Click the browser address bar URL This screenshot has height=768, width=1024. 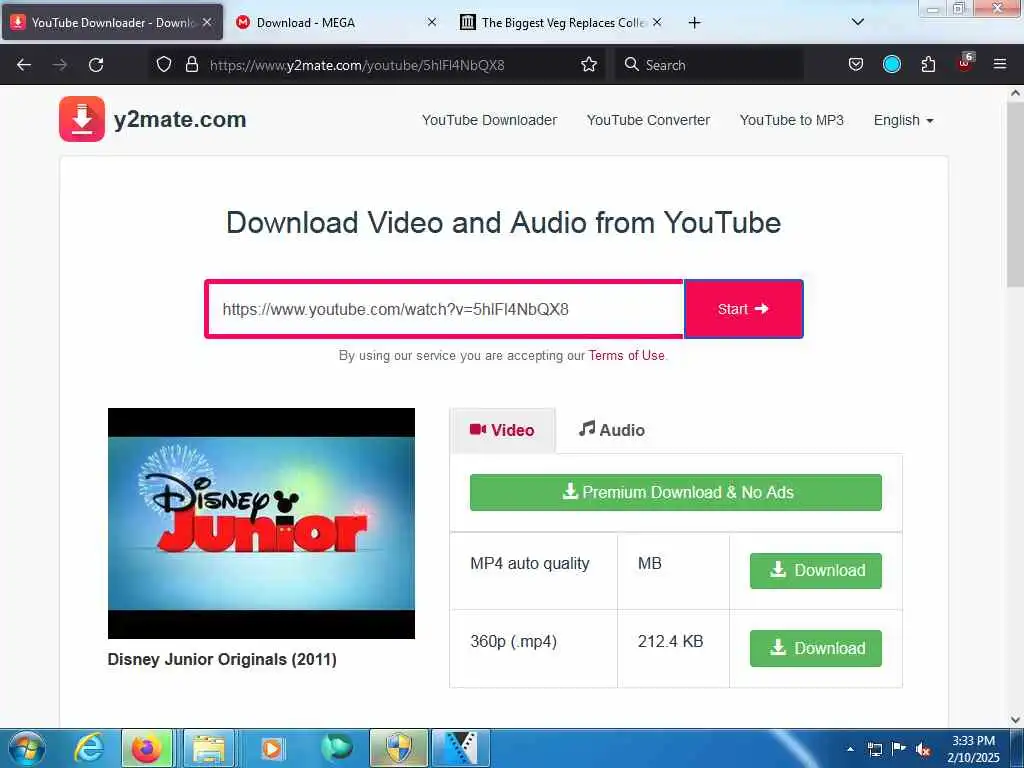pyautogui.click(x=357, y=65)
